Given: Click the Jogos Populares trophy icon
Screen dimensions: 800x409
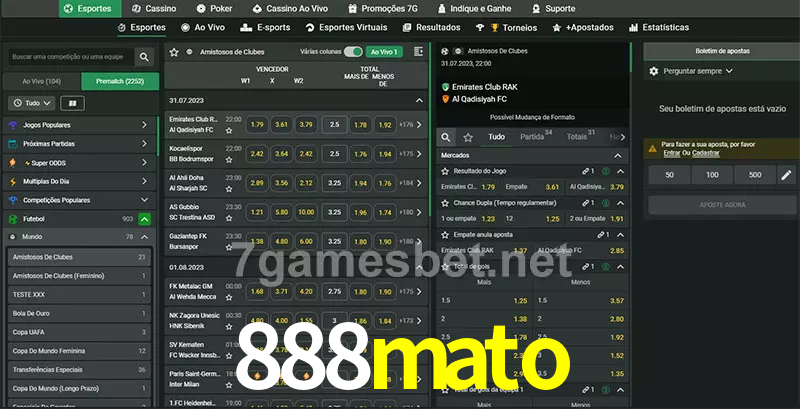Looking at the screenshot, I should point(13,125).
